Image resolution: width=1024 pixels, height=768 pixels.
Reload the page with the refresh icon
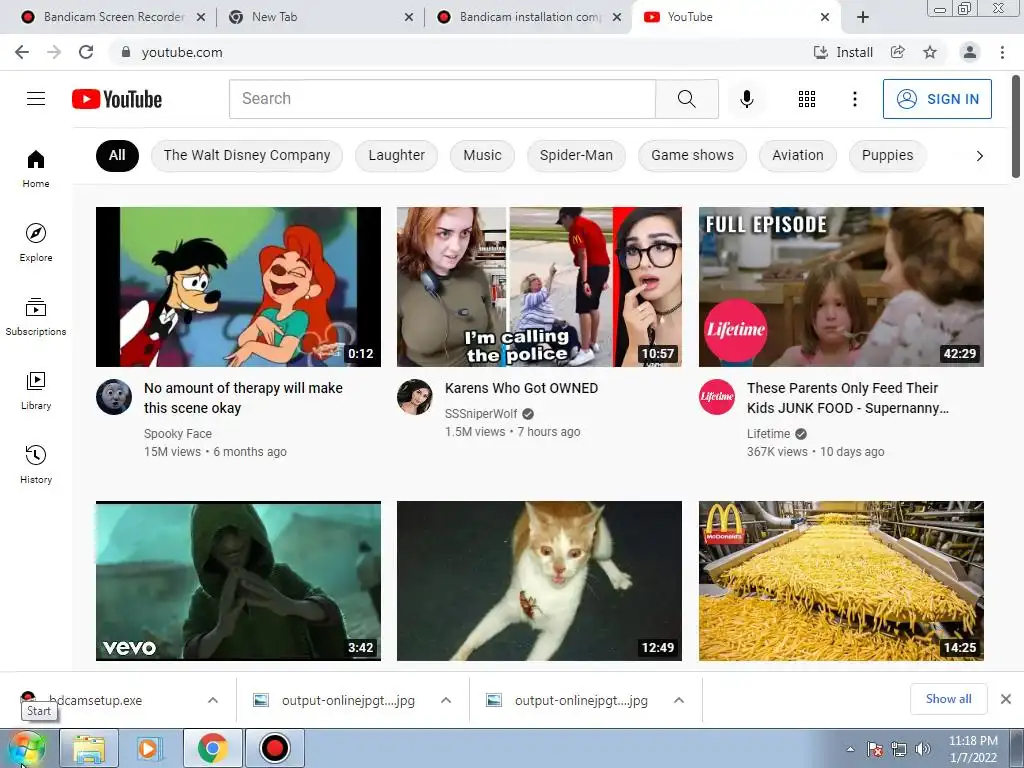click(86, 52)
